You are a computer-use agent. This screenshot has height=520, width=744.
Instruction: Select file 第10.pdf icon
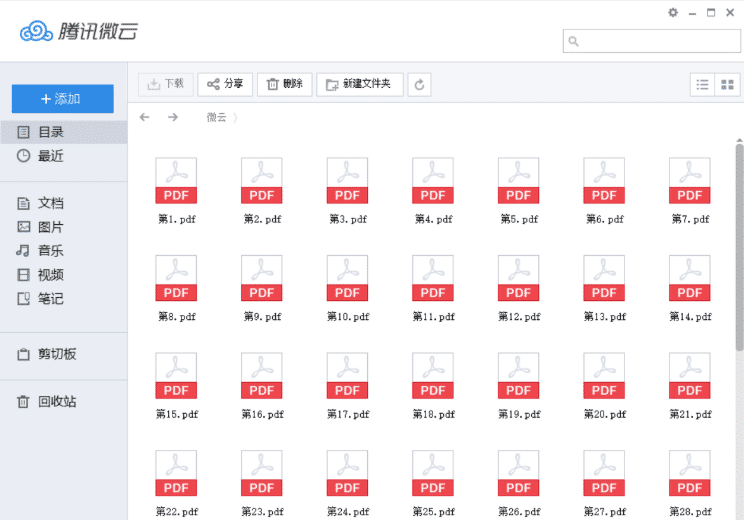click(347, 278)
